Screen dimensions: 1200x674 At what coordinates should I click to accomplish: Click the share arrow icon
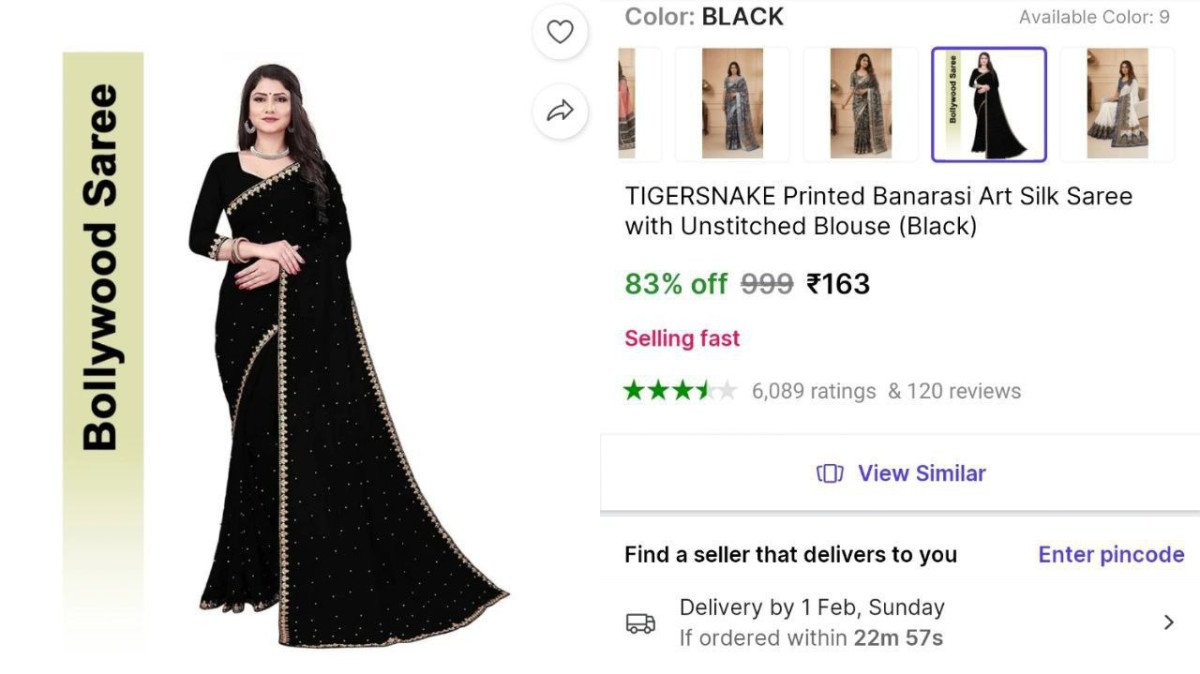pos(560,110)
